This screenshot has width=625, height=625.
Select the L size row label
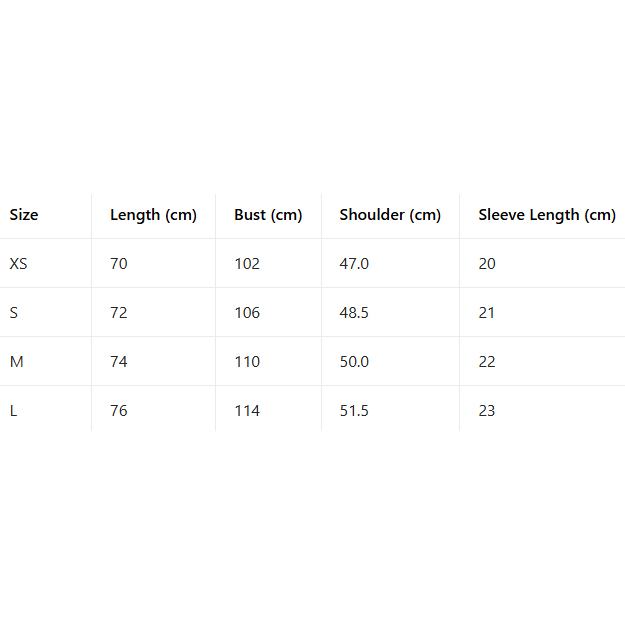14,411
